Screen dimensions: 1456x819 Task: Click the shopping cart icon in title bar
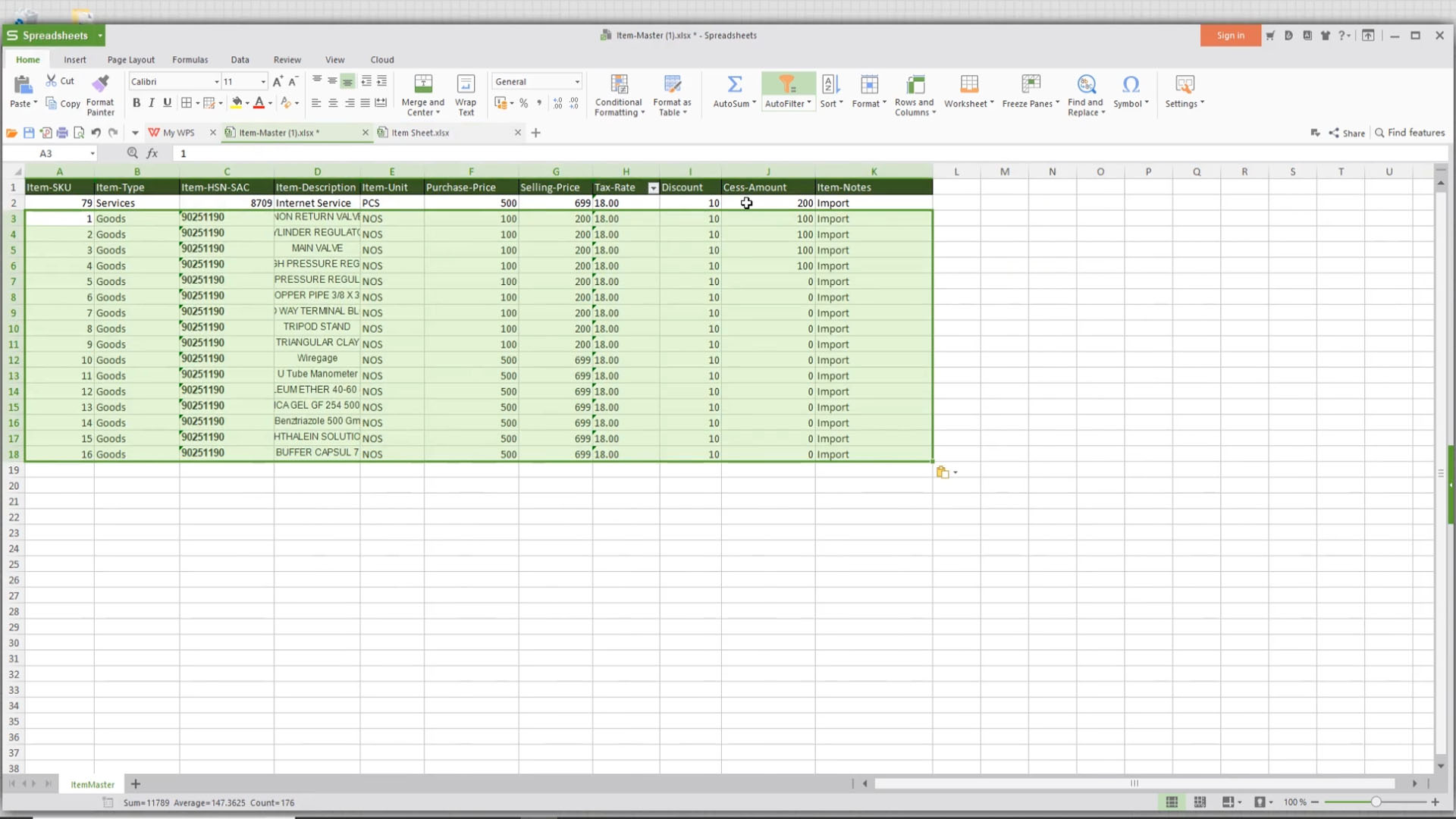coord(1270,36)
